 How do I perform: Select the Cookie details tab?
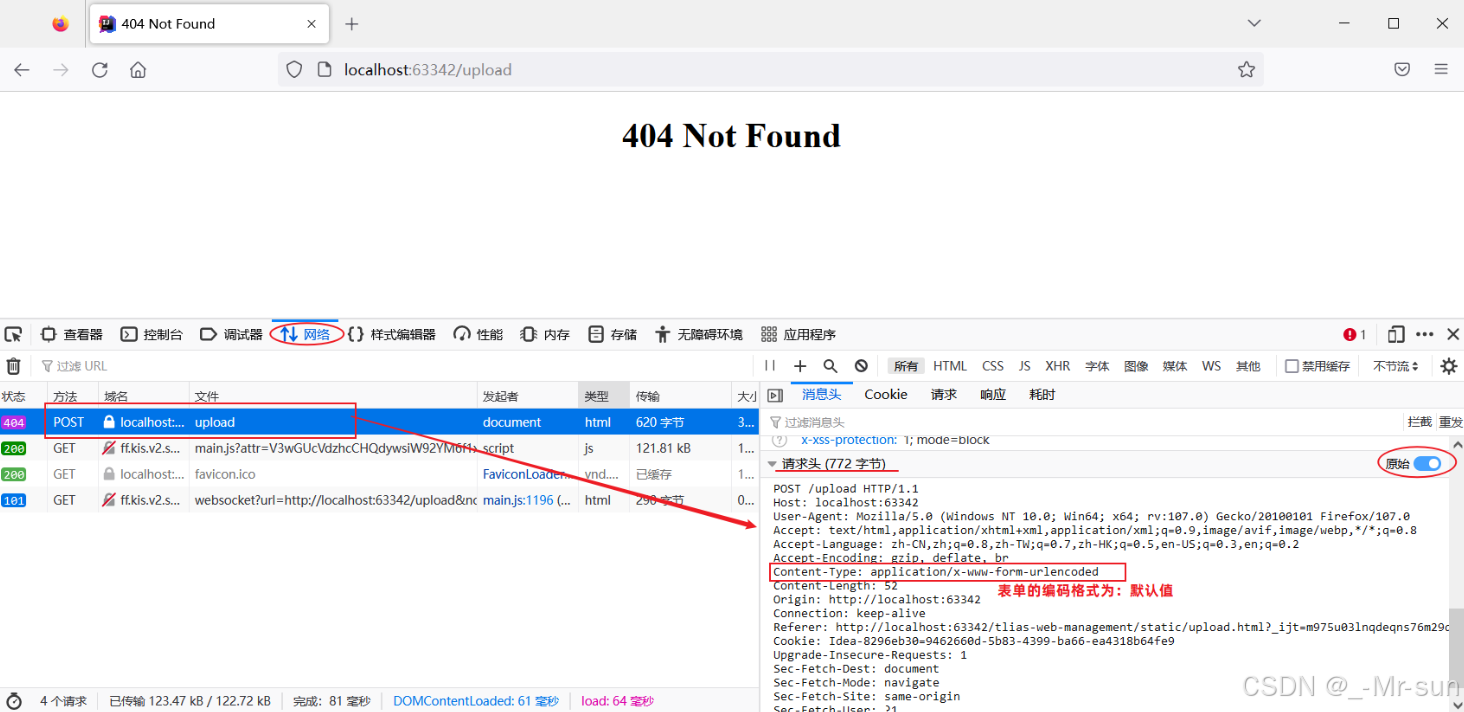(x=886, y=395)
